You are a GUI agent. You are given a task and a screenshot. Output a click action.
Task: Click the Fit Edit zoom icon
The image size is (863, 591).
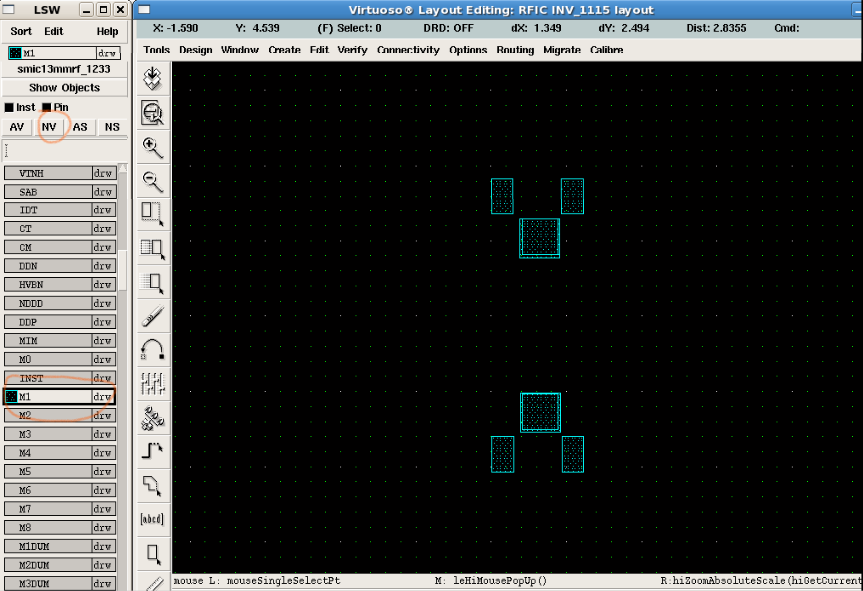coord(152,113)
